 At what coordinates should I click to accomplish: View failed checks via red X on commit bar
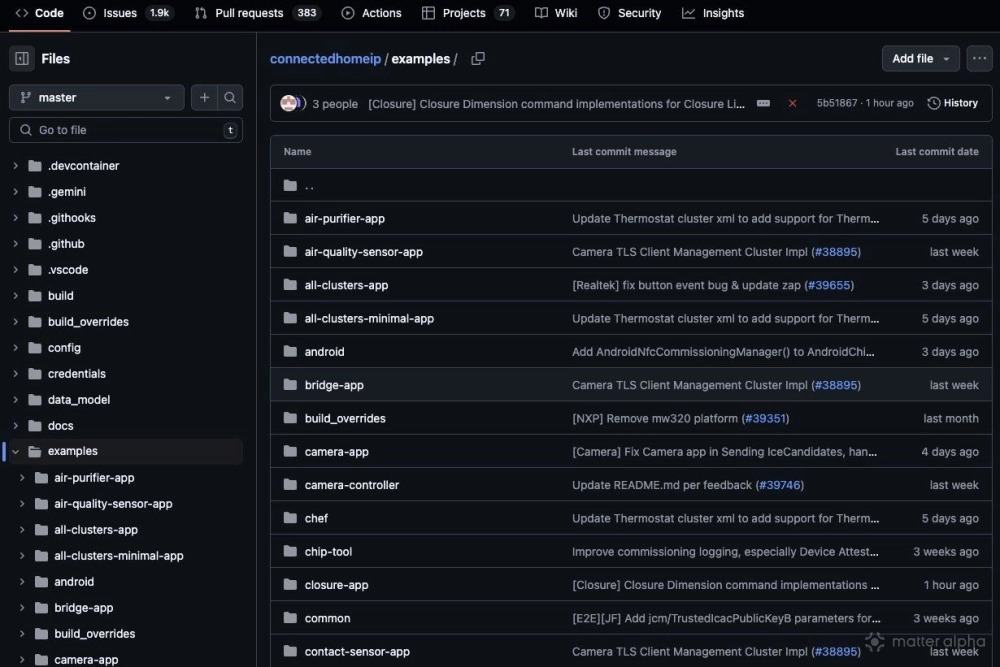792,102
